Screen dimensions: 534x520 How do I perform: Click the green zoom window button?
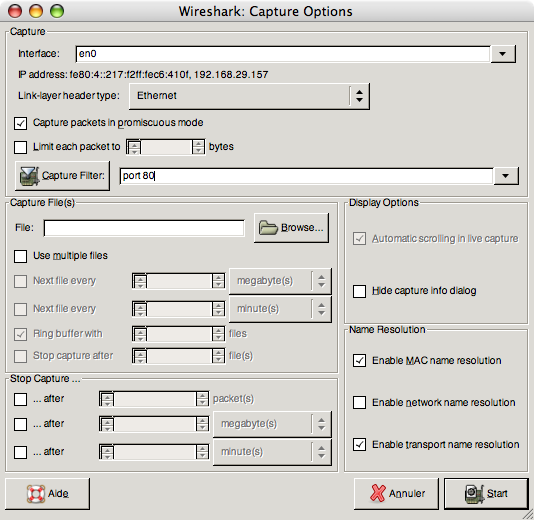pyautogui.click(x=57, y=11)
